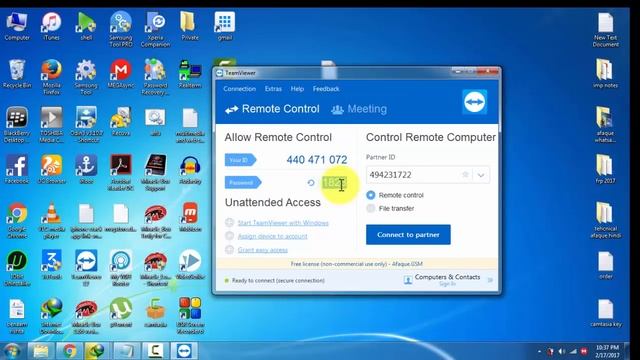The width and height of the screenshot is (640, 360).
Task: Toggle the Assign device to account status circle
Action: 229,236
